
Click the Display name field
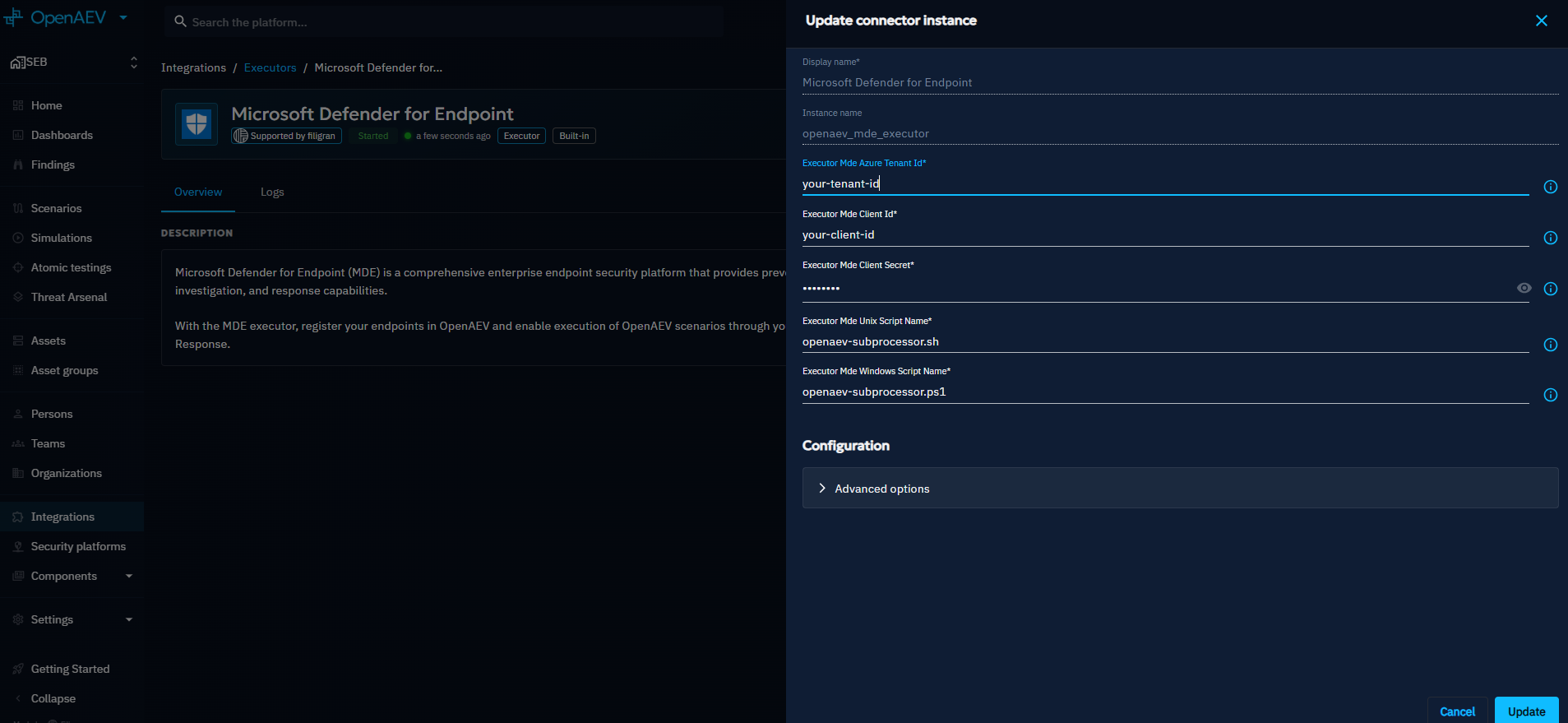[x=1180, y=82]
